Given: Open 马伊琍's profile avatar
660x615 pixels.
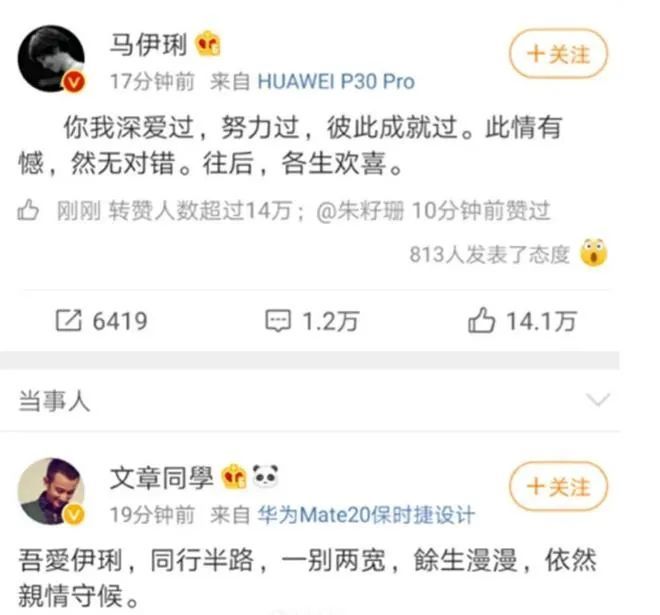Looking at the screenshot, I should tap(51, 59).
